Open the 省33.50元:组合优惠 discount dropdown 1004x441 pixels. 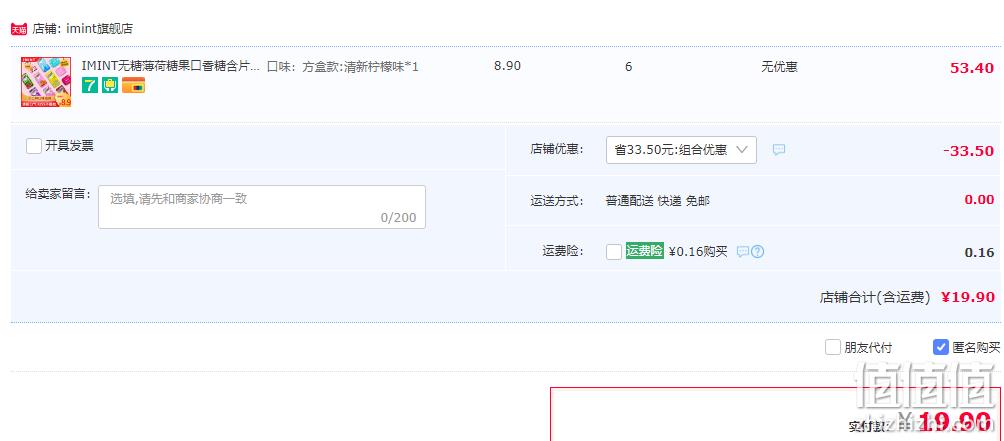pos(681,150)
